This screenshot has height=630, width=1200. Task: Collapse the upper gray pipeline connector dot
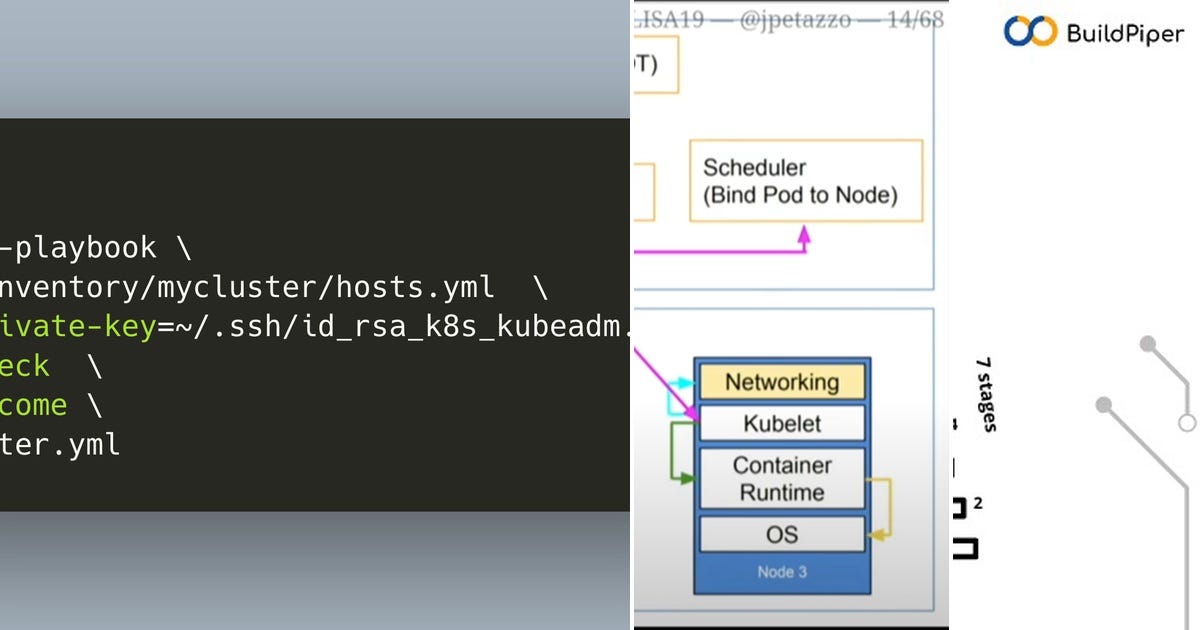coord(1146,343)
